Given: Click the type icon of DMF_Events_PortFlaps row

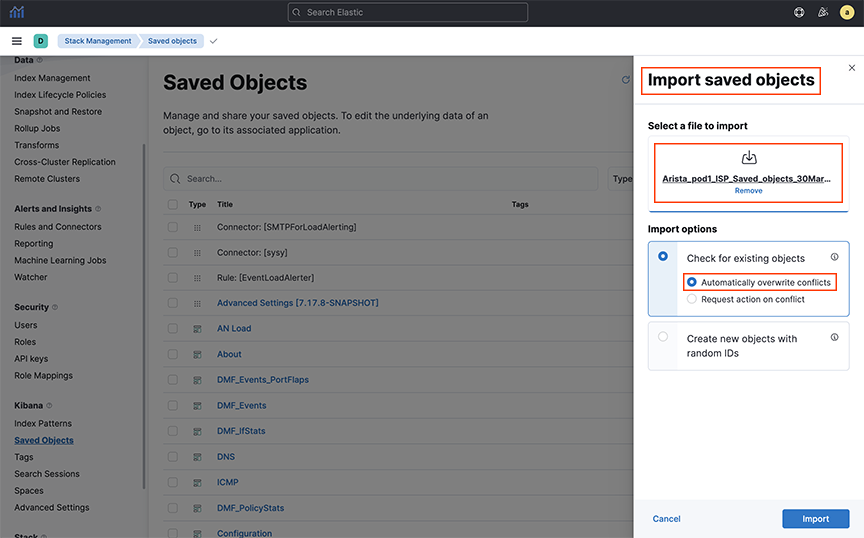Looking at the screenshot, I should point(197,380).
